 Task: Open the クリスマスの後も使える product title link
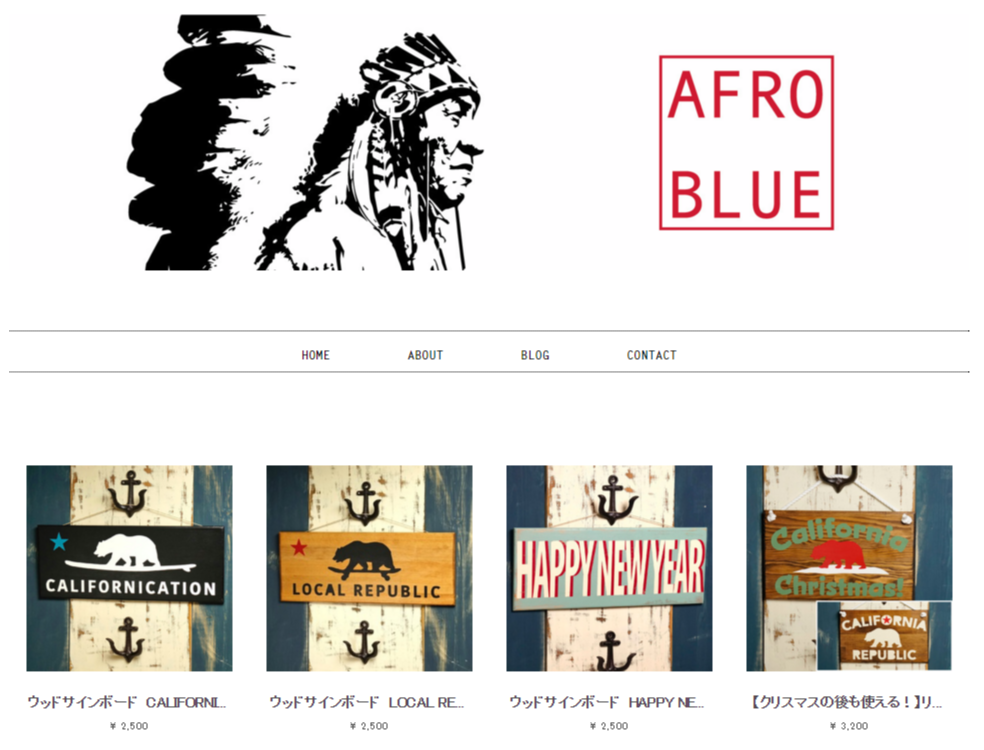pos(847,702)
